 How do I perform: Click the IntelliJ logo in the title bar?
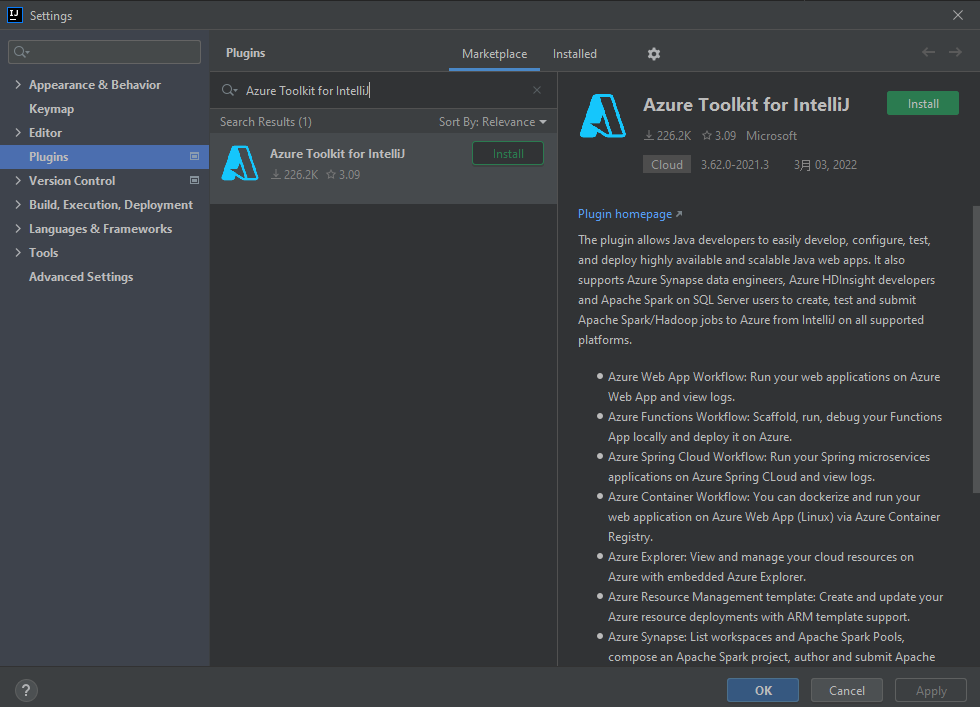pyautogui.click(x=14, y=15)
